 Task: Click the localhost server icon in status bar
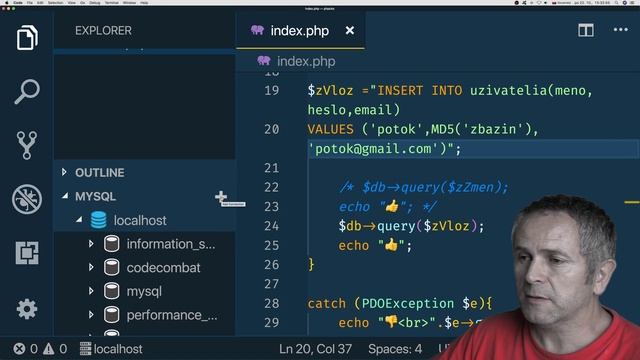85,349
